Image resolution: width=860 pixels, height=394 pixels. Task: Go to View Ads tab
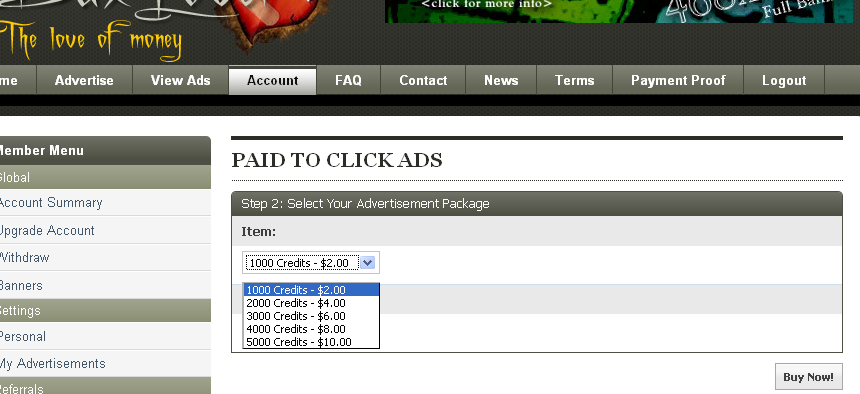[180, 80]
